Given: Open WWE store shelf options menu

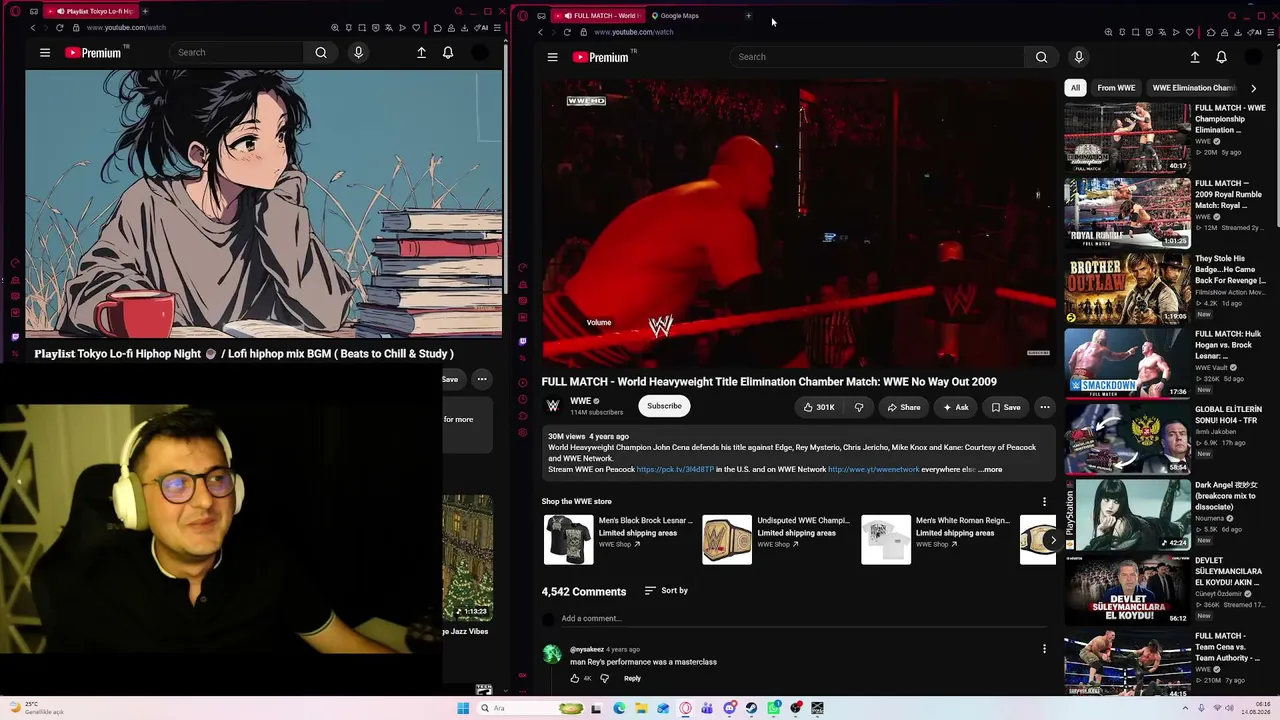Looking at the screenshot, I should tap(1044, 502).
